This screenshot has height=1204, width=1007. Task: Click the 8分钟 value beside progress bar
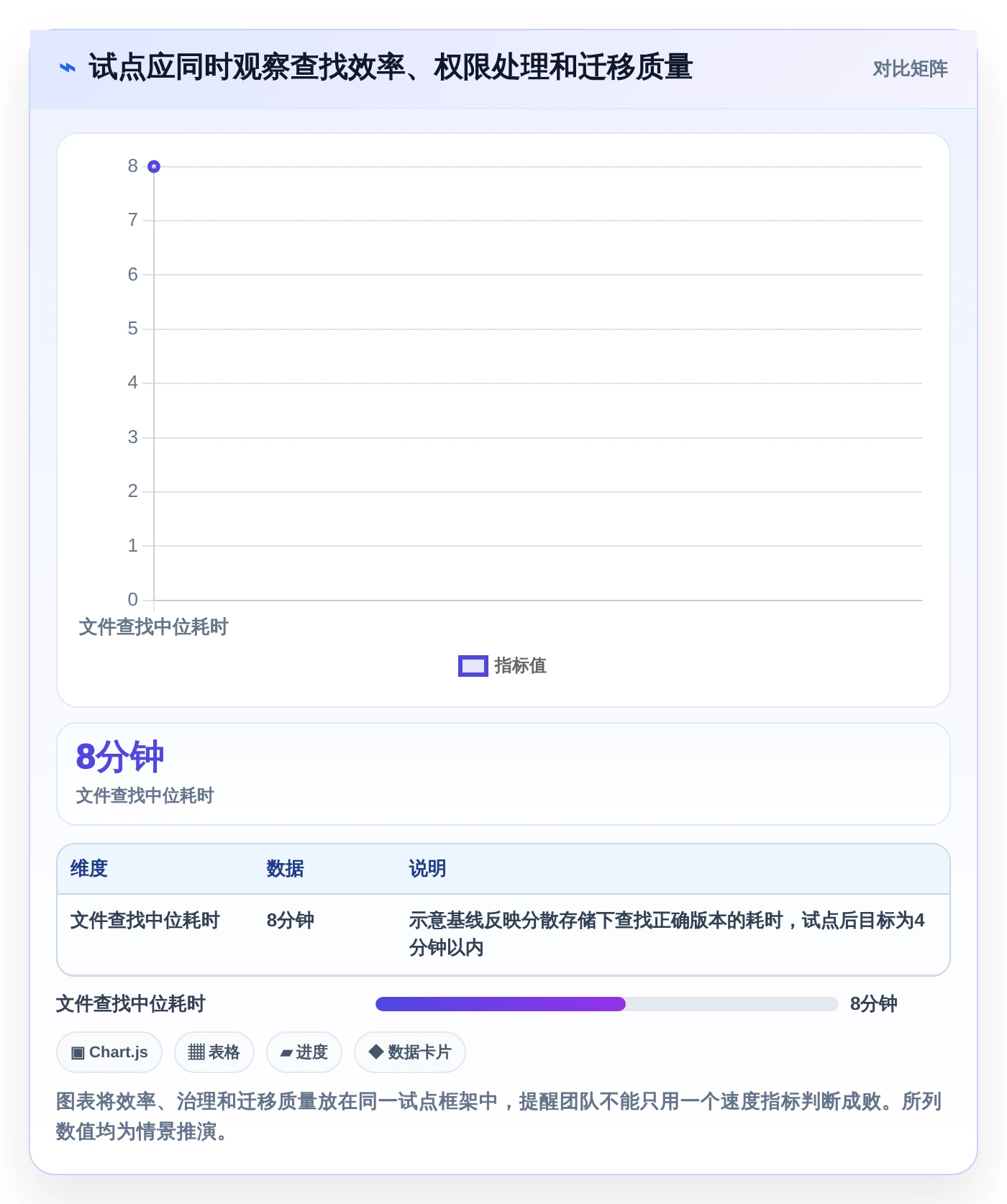[874, 1004]
